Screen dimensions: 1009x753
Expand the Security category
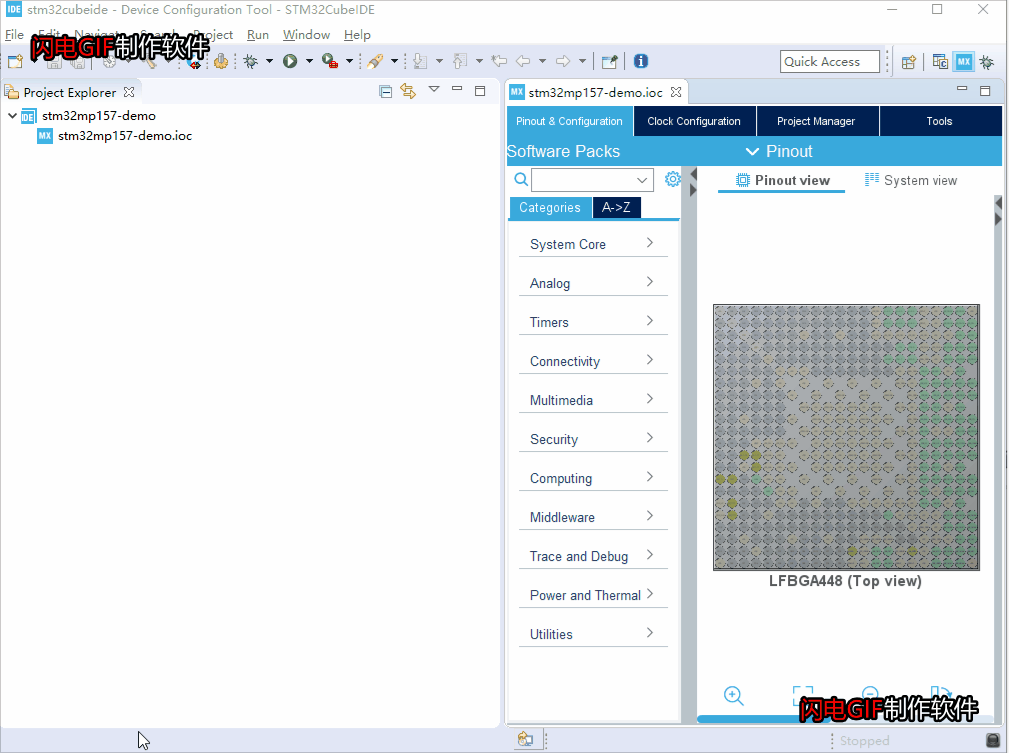(593, 439)
